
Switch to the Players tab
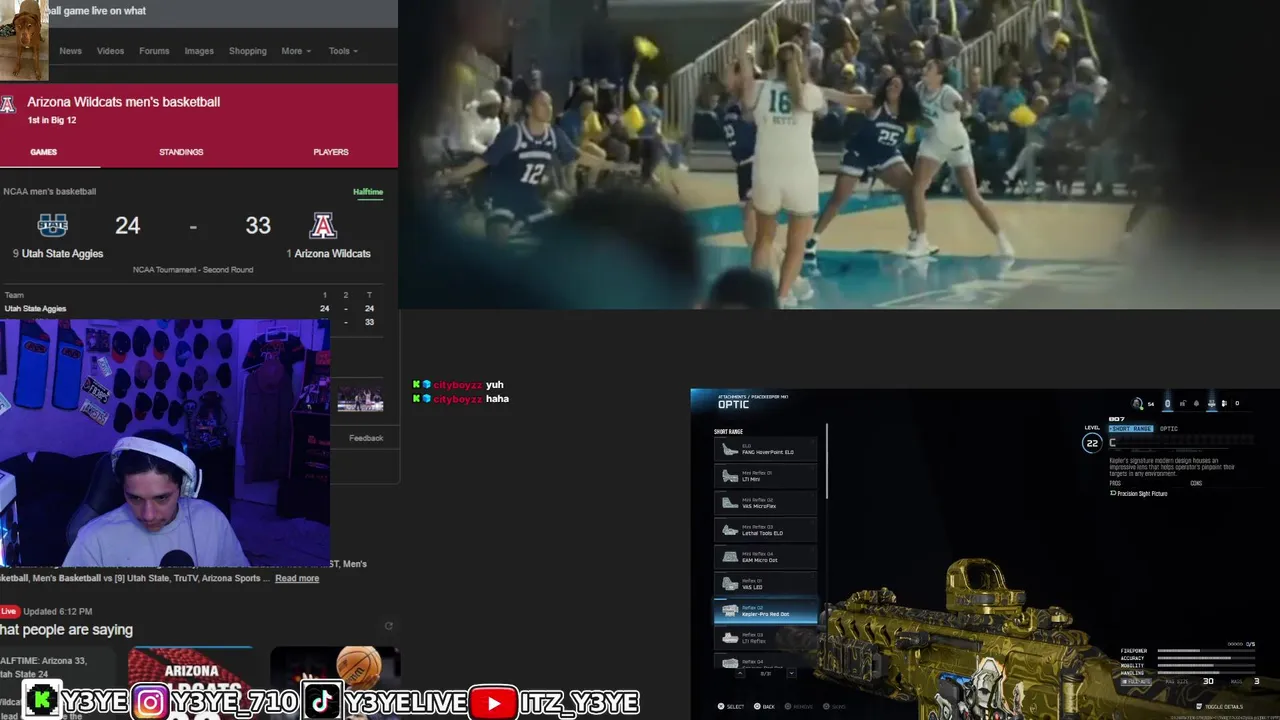coord(330,152)
